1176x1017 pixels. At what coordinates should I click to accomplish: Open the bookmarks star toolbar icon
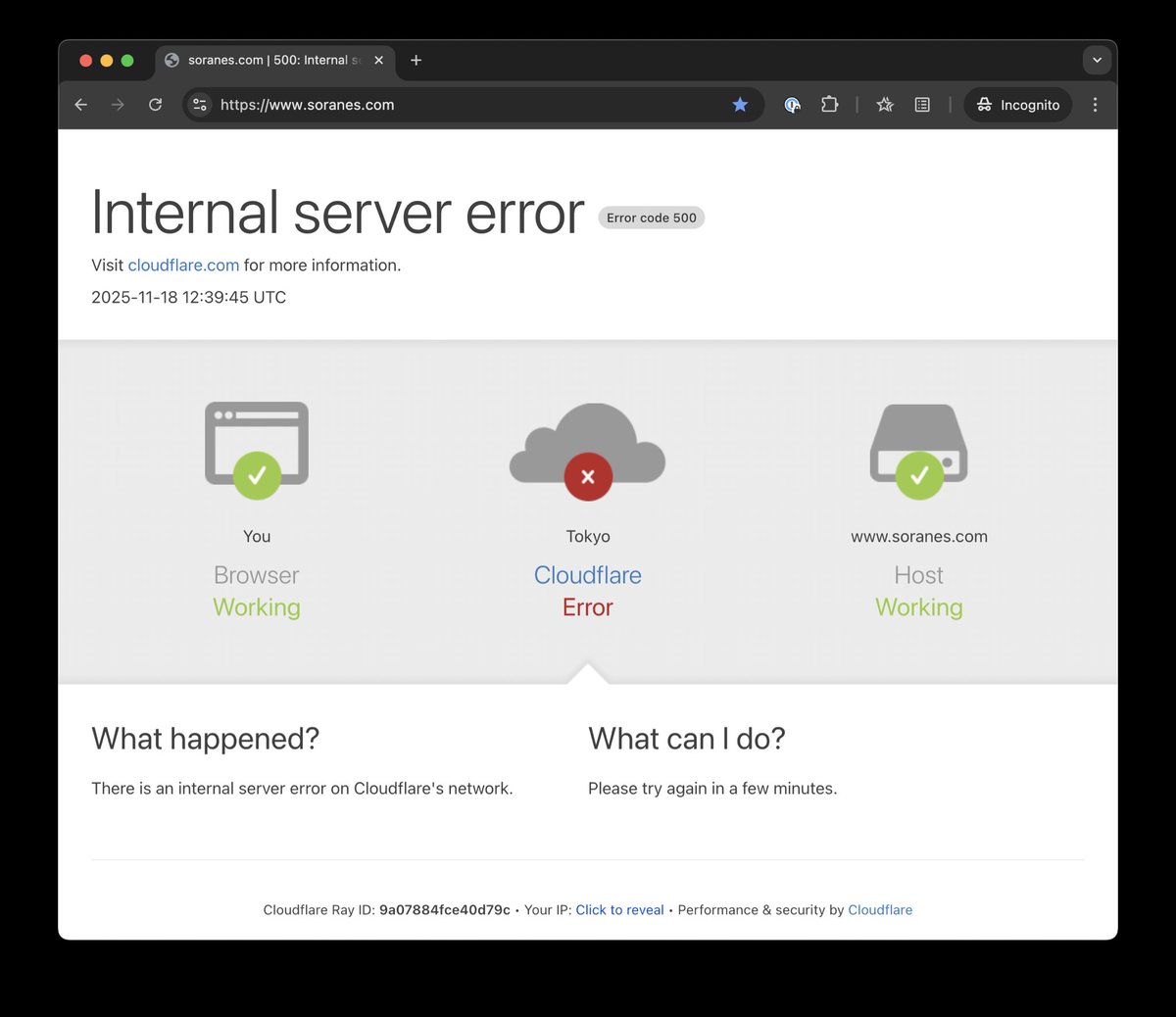point(885,105)
